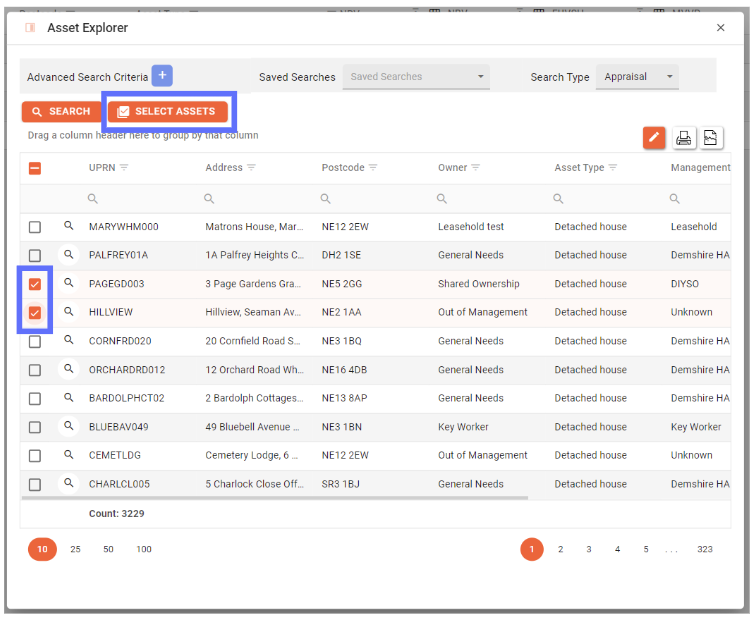Set page size to 25 rows
Image resolution: width=756 pixels, height=619 pixels.
(x=75, y=549)
